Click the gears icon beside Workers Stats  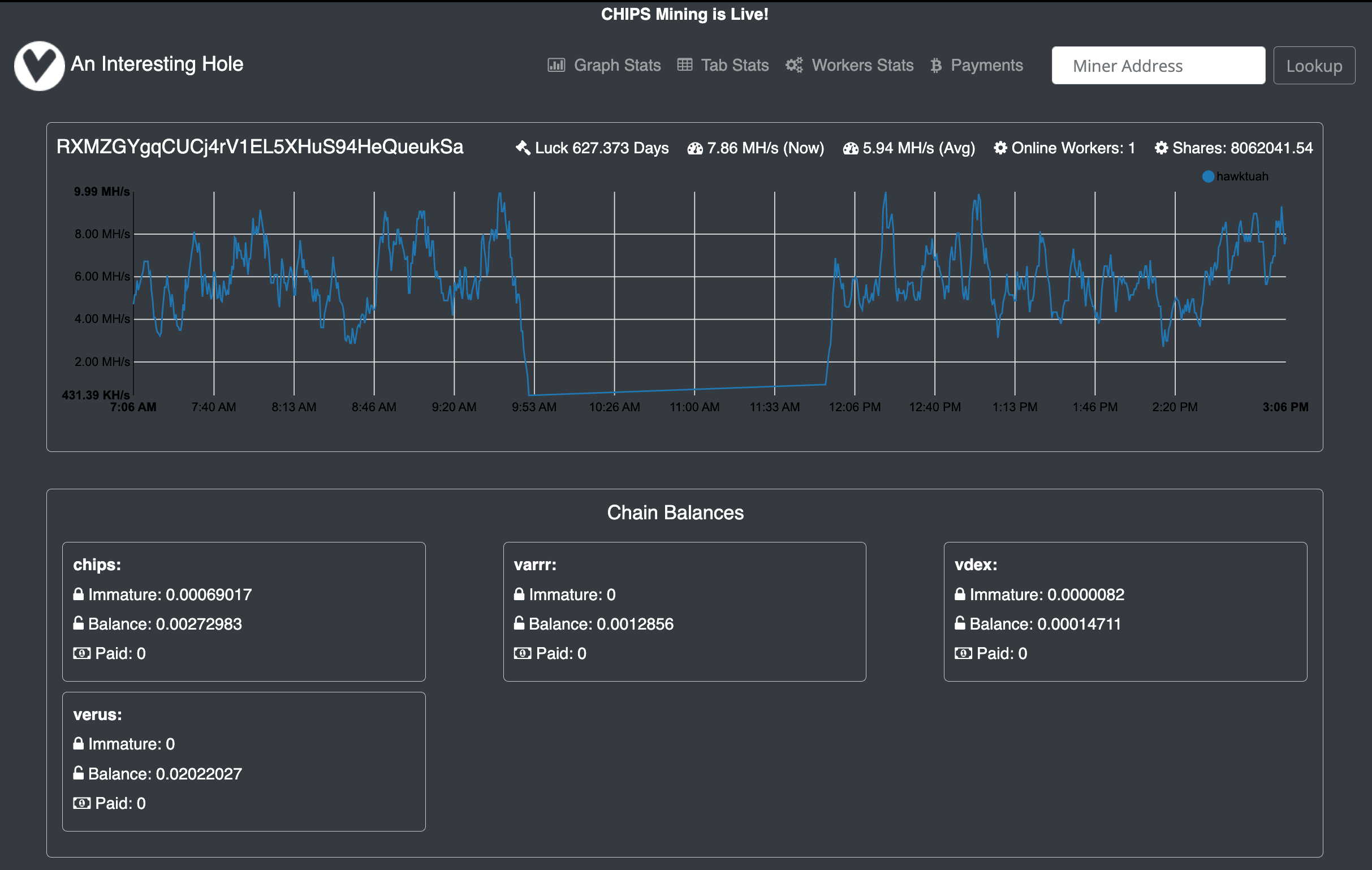[793, 65]
